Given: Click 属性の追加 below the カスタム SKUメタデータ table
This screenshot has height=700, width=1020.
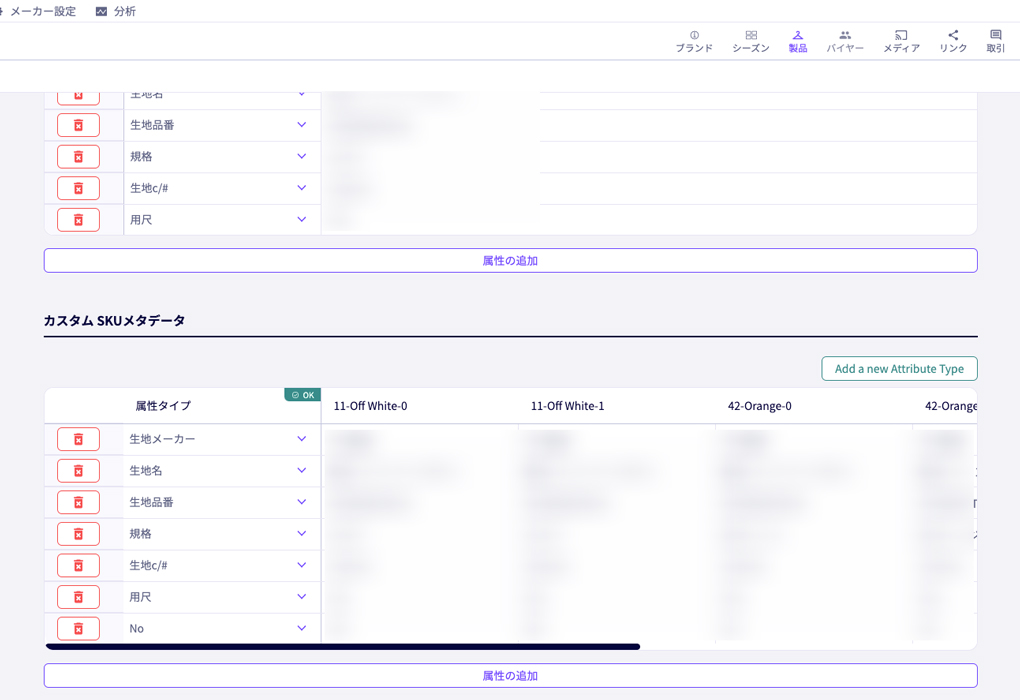Looking at the screenshot, I should (x=511, y=675).
